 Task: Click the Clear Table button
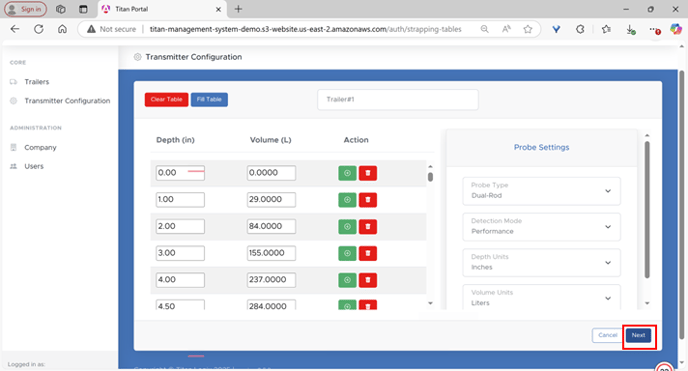point(166,100)
